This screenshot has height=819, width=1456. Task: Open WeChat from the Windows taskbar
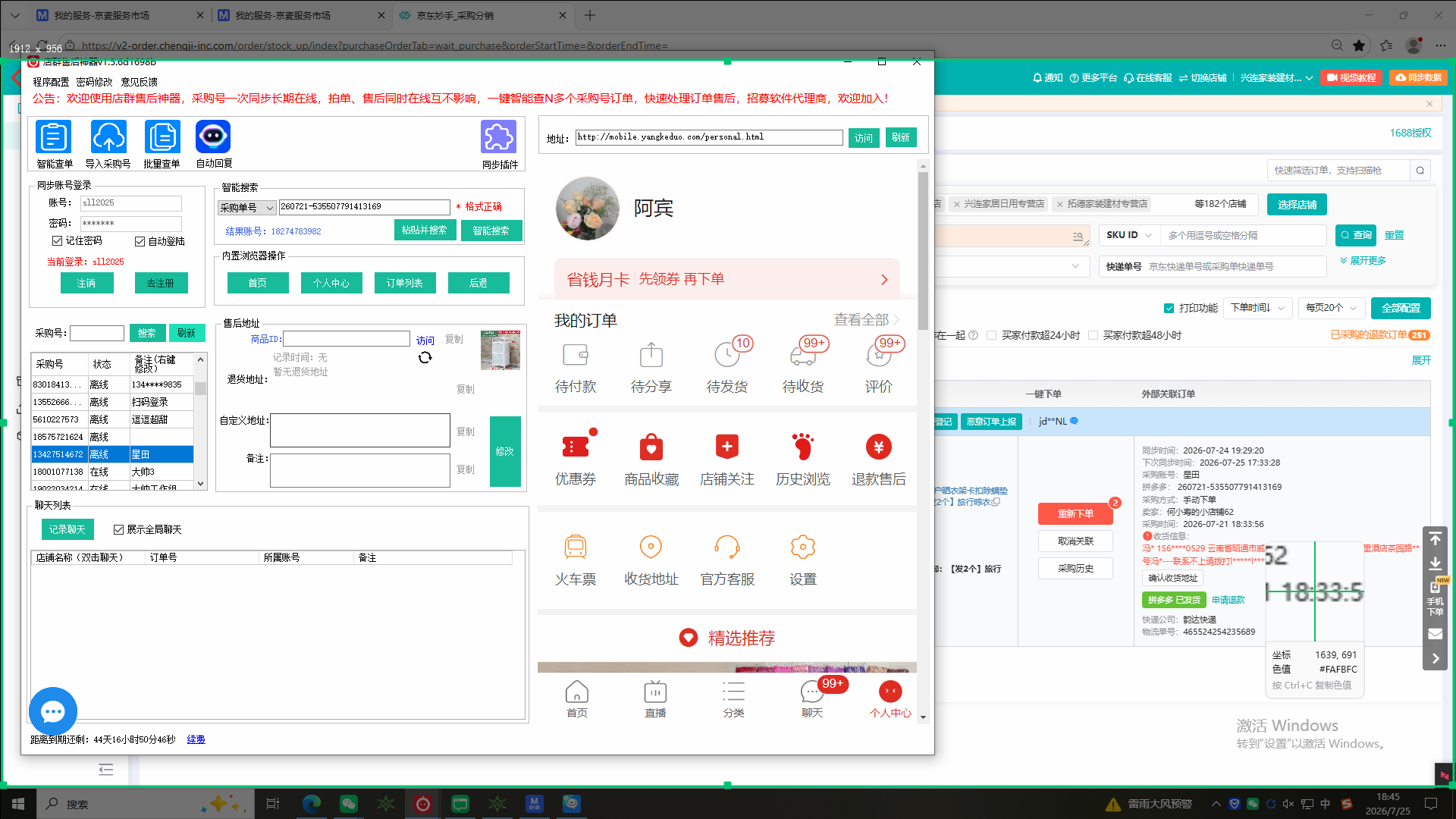coord(349,804)
